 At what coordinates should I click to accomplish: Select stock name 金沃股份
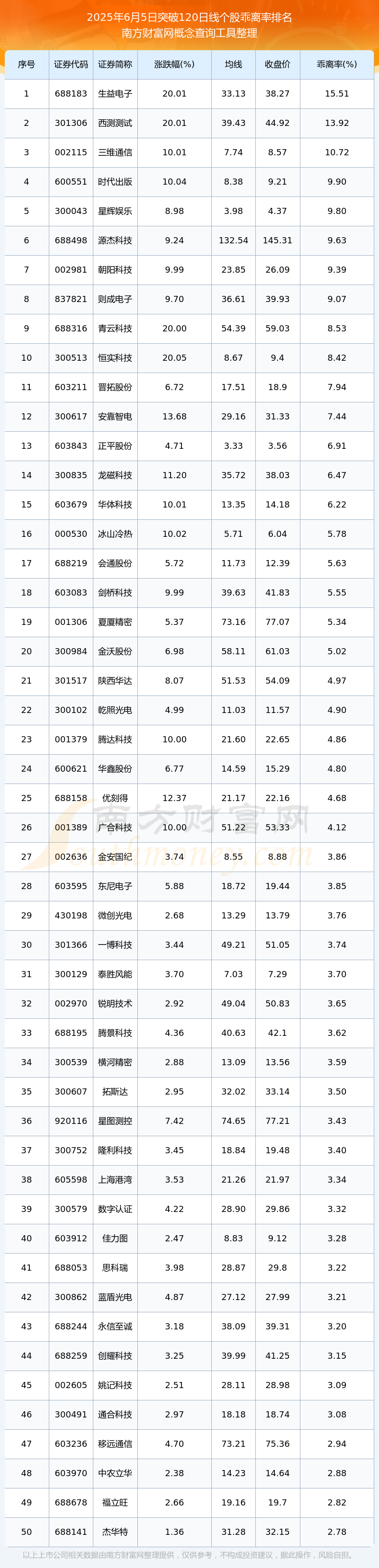pos(115,651)
